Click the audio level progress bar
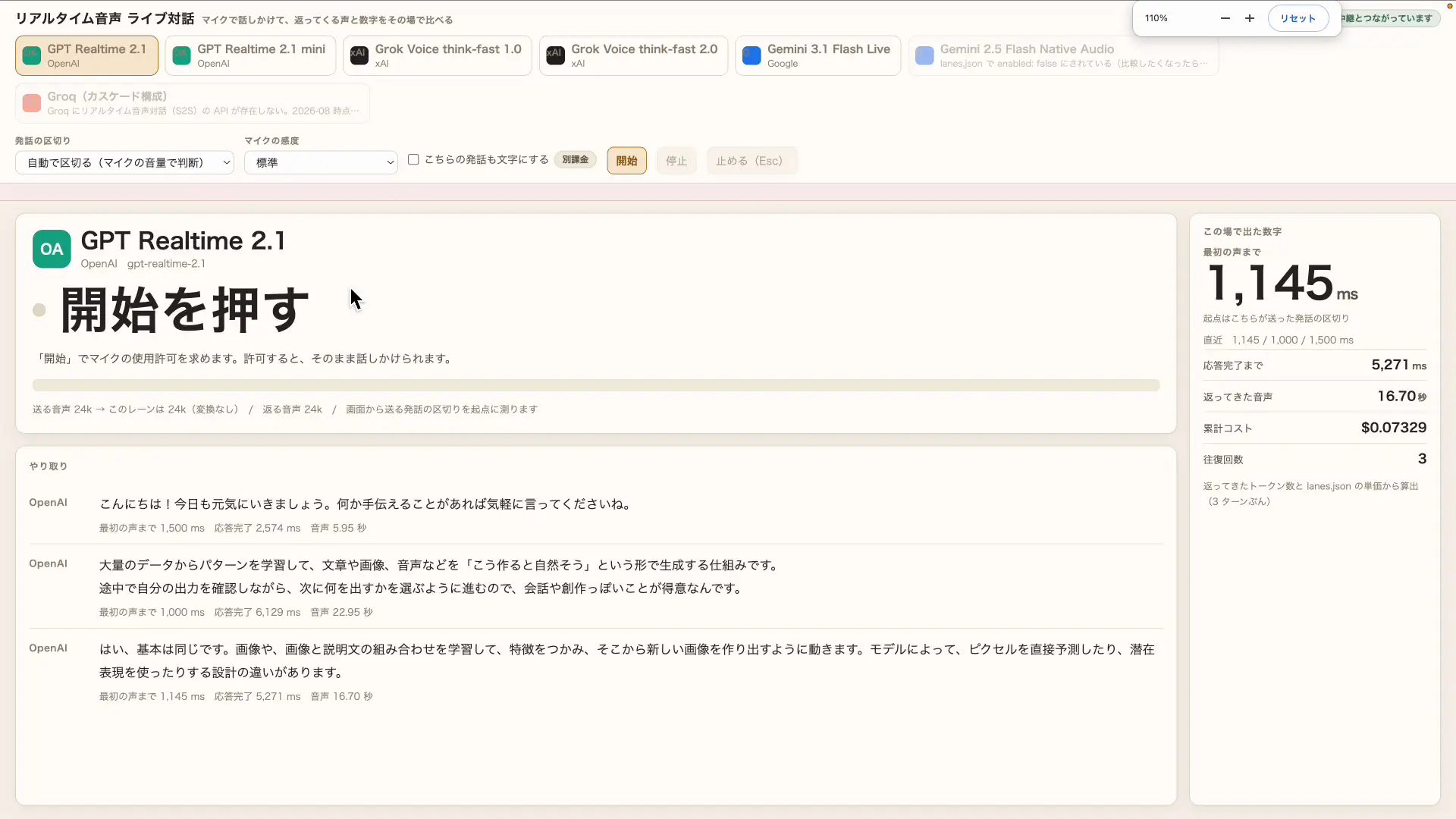 click(596, 385)
